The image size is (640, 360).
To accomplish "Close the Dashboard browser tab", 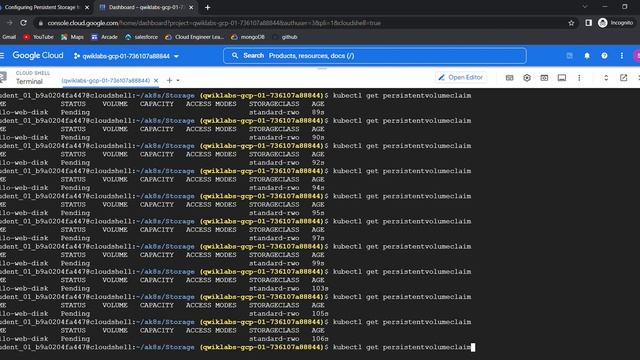I will pos(191,7).
